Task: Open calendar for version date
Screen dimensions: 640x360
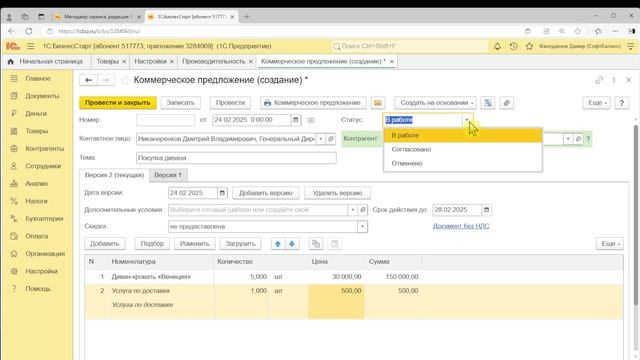Action: point(222,193)
